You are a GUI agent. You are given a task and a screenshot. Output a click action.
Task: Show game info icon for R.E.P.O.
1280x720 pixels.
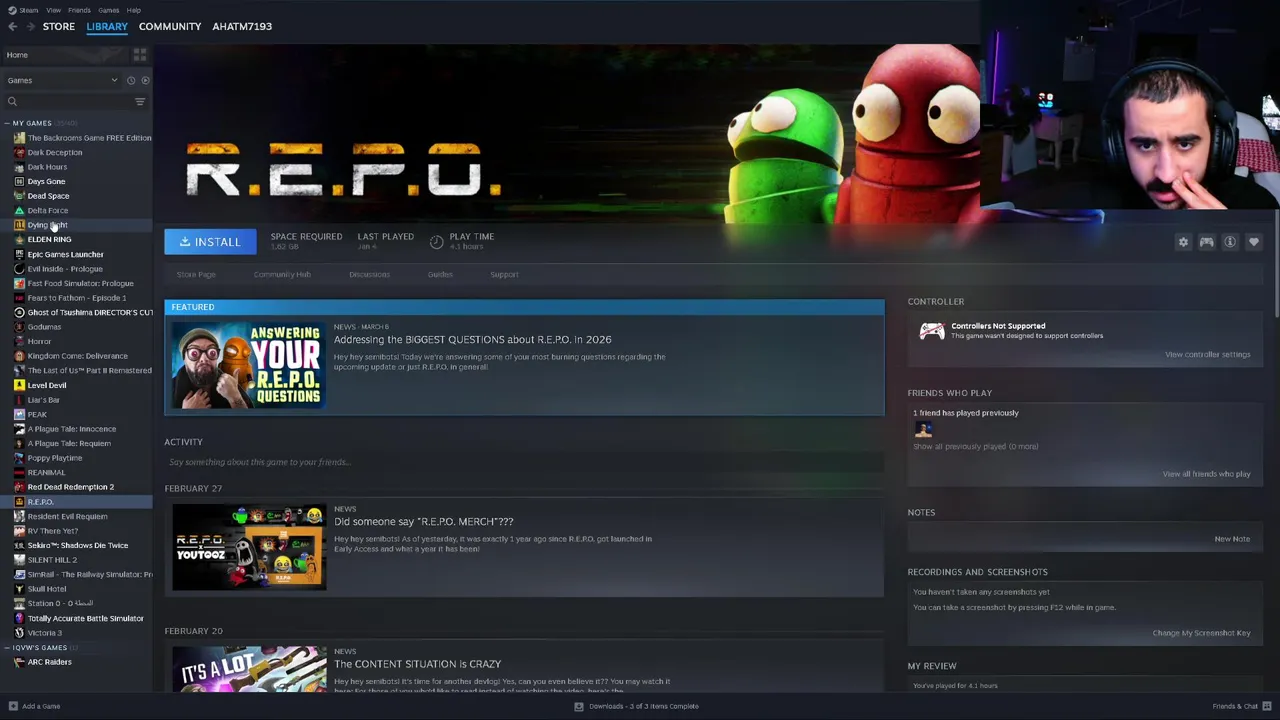click(x=1230, y=242)
